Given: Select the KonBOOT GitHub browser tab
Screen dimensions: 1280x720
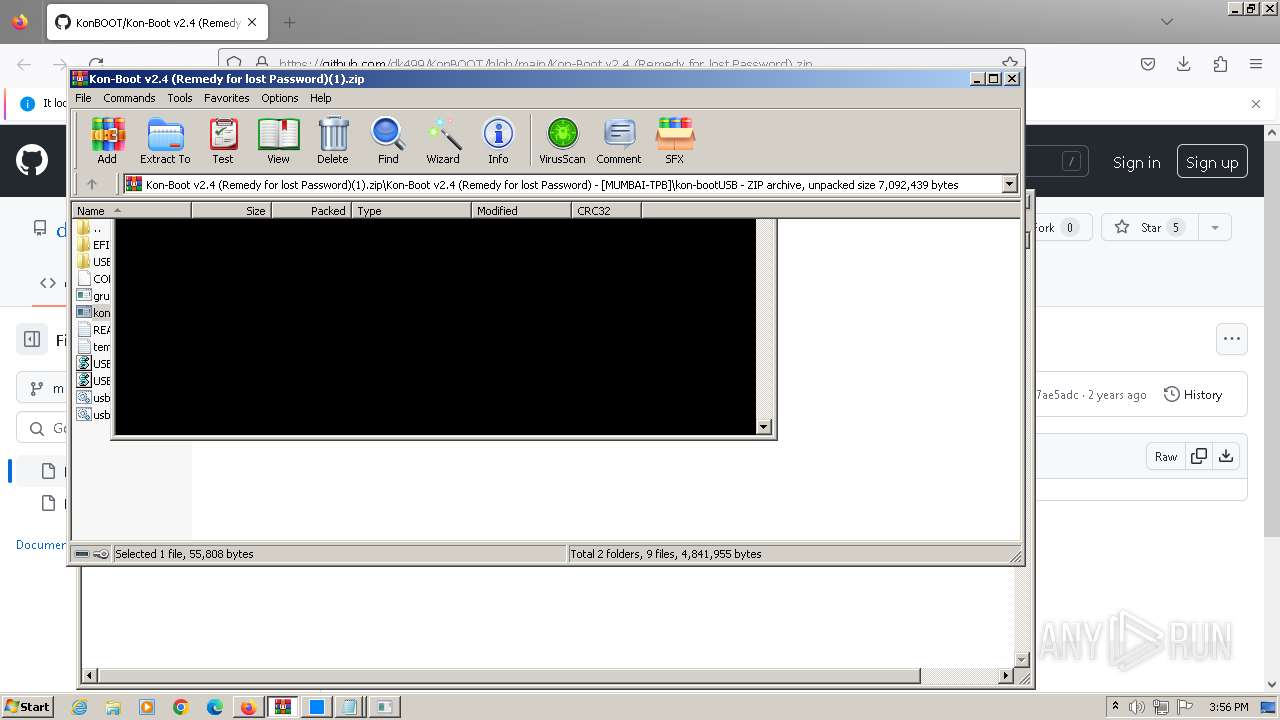Looking at the screenshot, I should 156,22.
